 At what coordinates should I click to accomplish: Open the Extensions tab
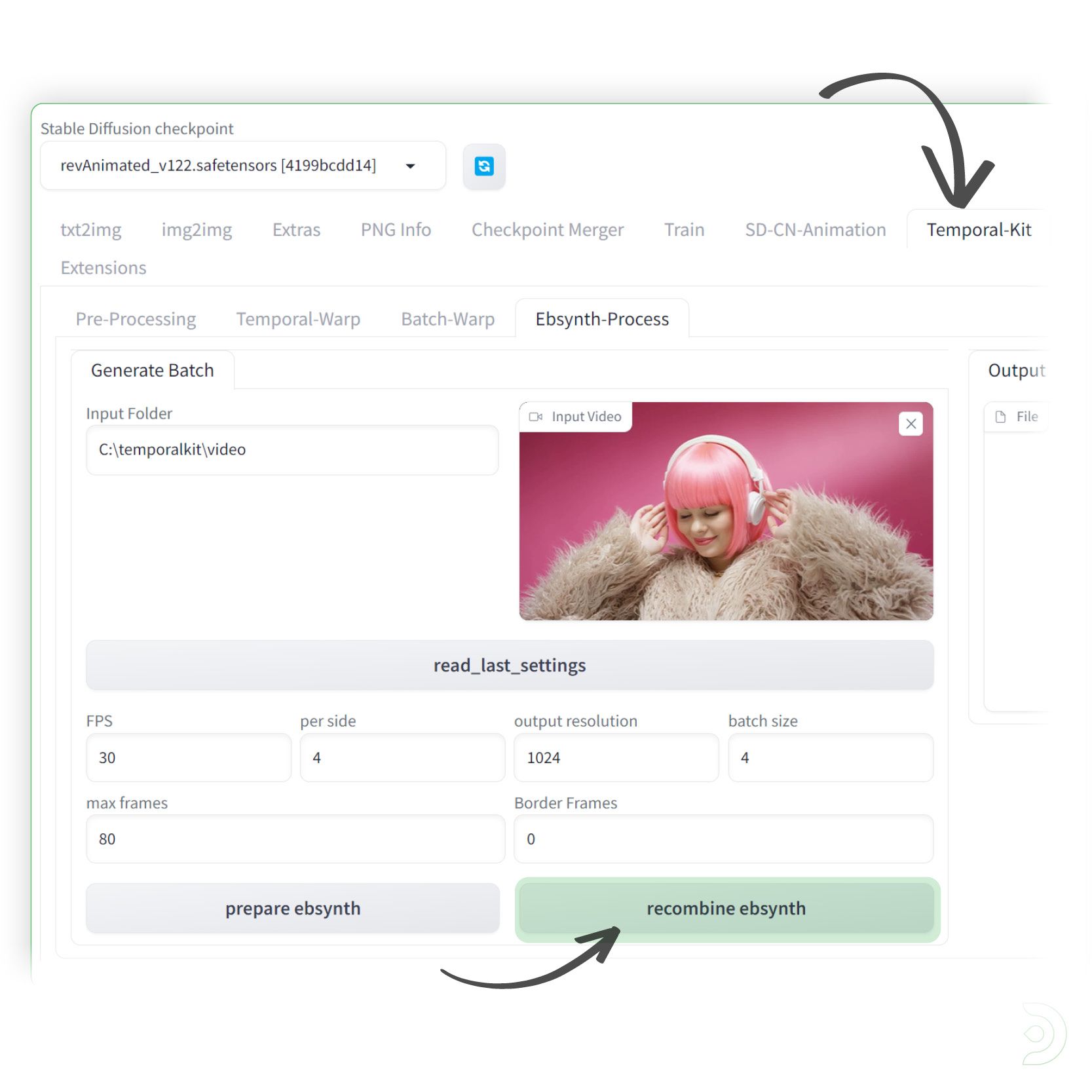(104, 268)
